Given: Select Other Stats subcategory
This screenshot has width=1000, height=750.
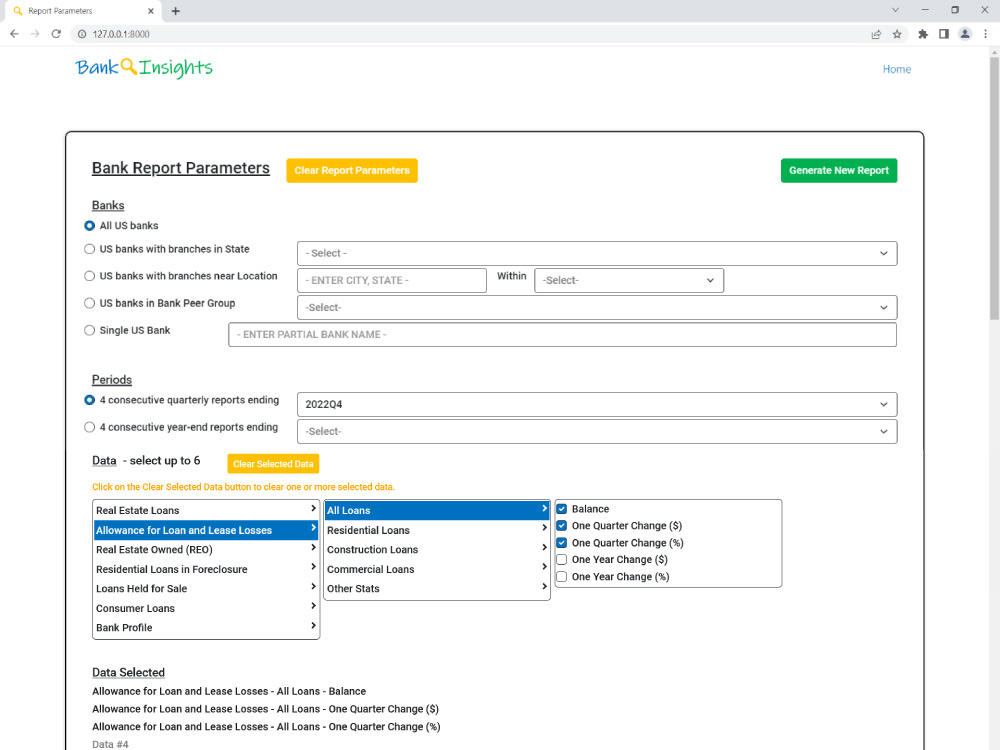Looking at the screenshot, I should pyautogui.click(x=437, y=588).
